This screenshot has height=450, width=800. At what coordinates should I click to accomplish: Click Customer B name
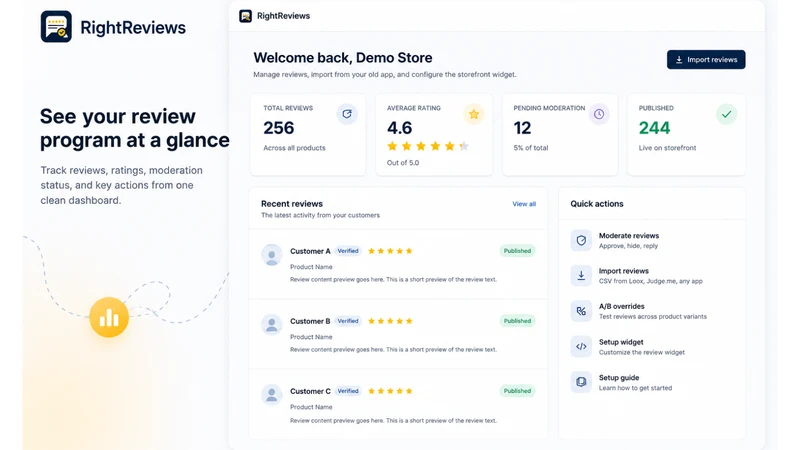click(310, 321)
